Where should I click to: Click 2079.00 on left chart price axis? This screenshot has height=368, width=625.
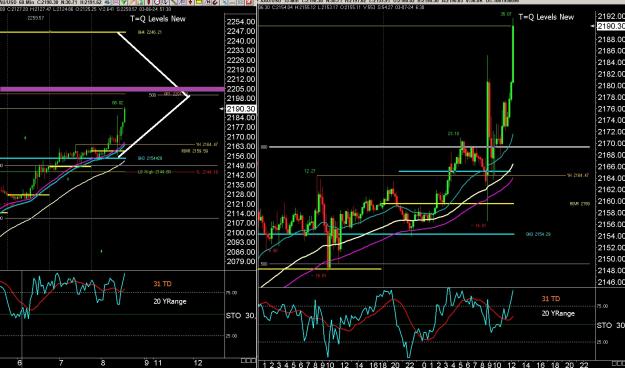(x=240, y=262)
